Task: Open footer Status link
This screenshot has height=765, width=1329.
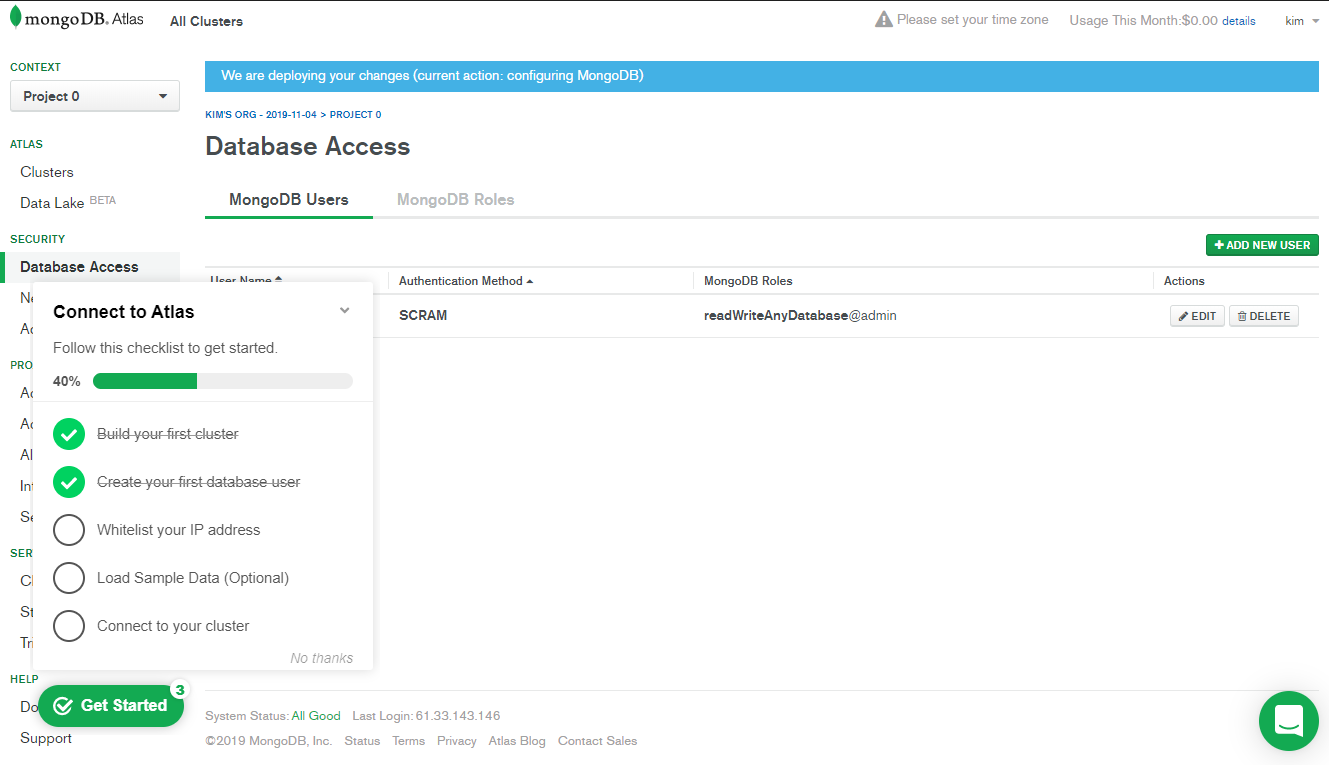Action: 362,741
